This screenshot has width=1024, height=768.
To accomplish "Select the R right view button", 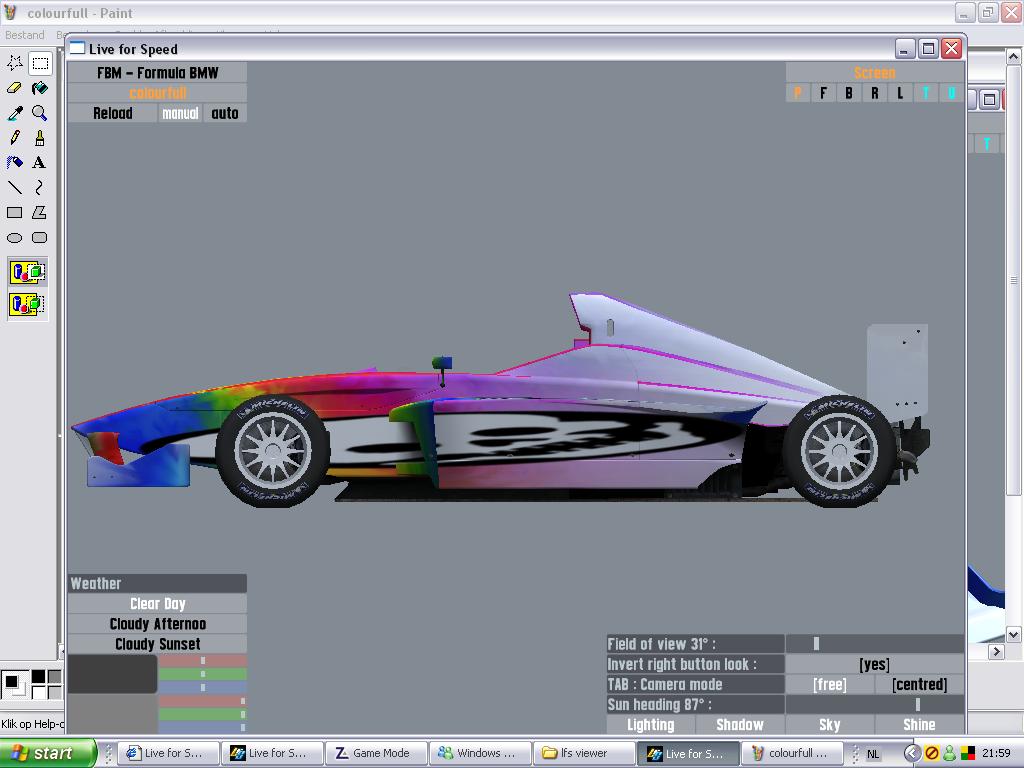I will [x=874, y=93].
